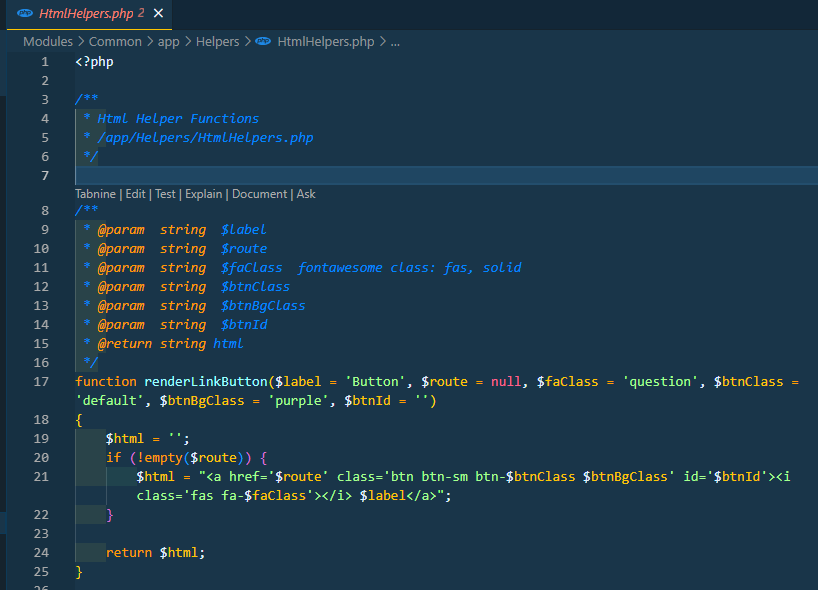Image resolution: width=818 pixels, height=590 pixels.
Task: Open Modules breadcrumb segment
Action: click(x=48, y=42)
